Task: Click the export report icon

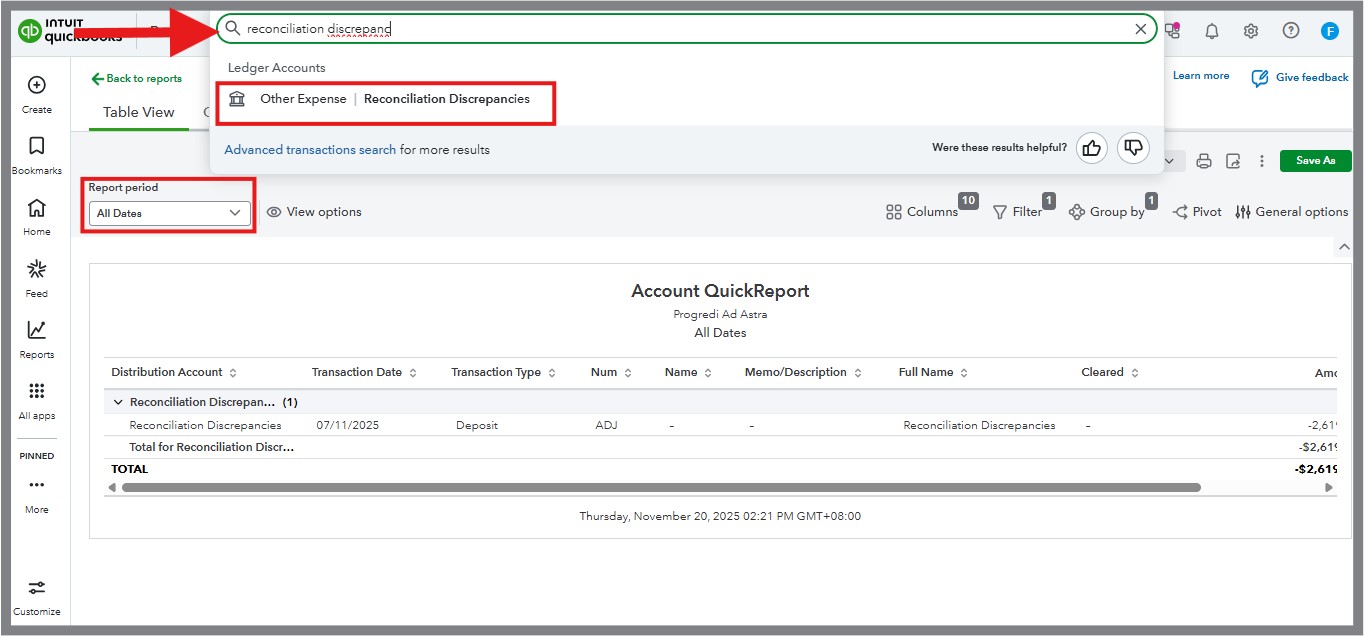Action: click(1233, 161)
